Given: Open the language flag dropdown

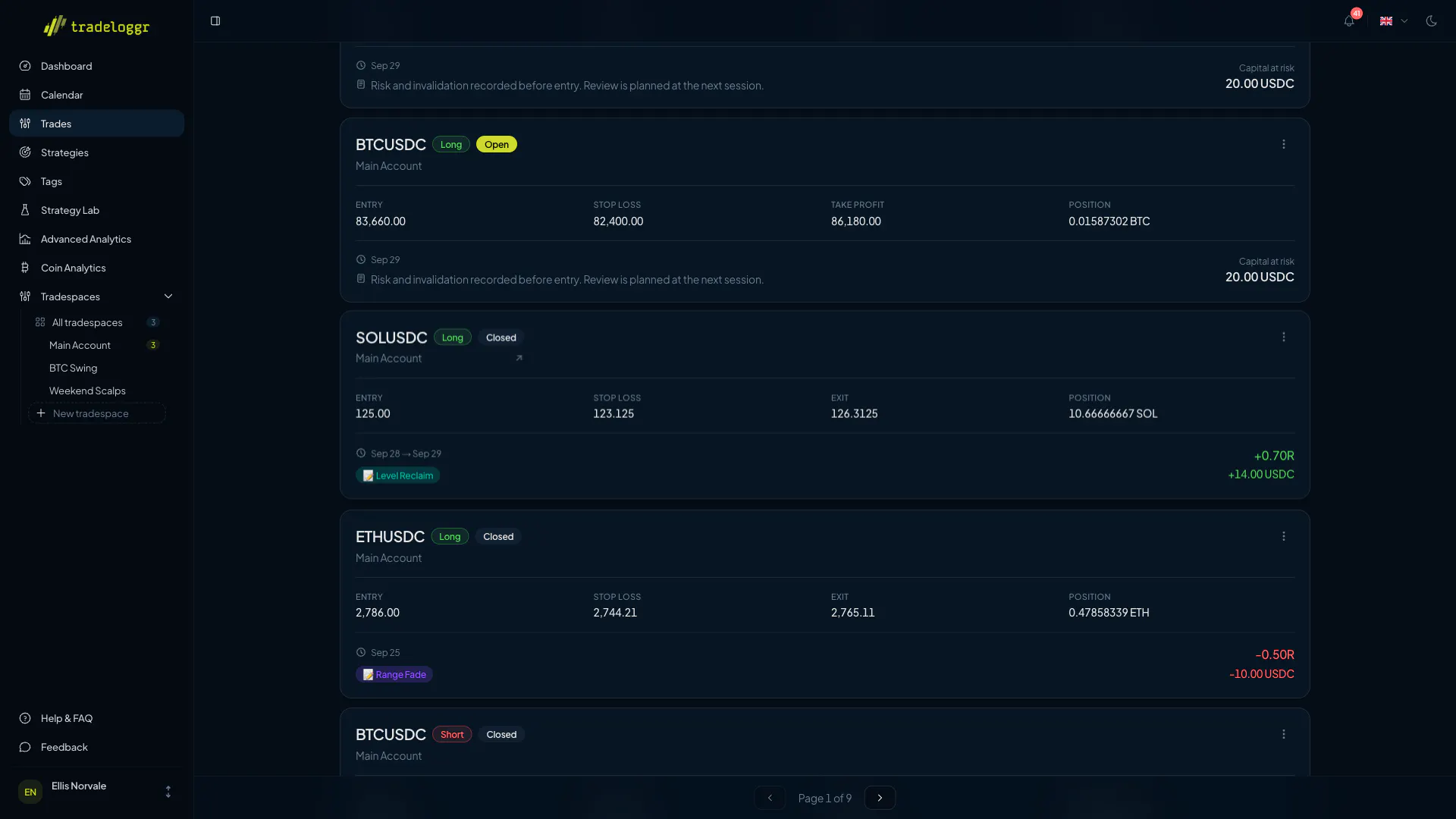Looking at the screenshot, I should pos(1393,21).
